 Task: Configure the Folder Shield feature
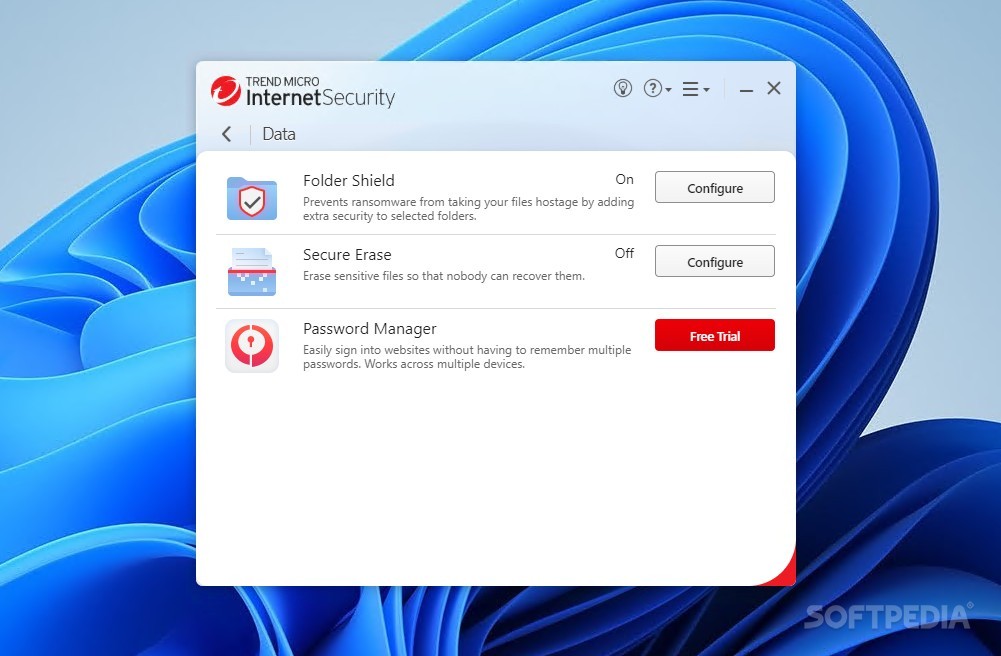tap(714, 188)
